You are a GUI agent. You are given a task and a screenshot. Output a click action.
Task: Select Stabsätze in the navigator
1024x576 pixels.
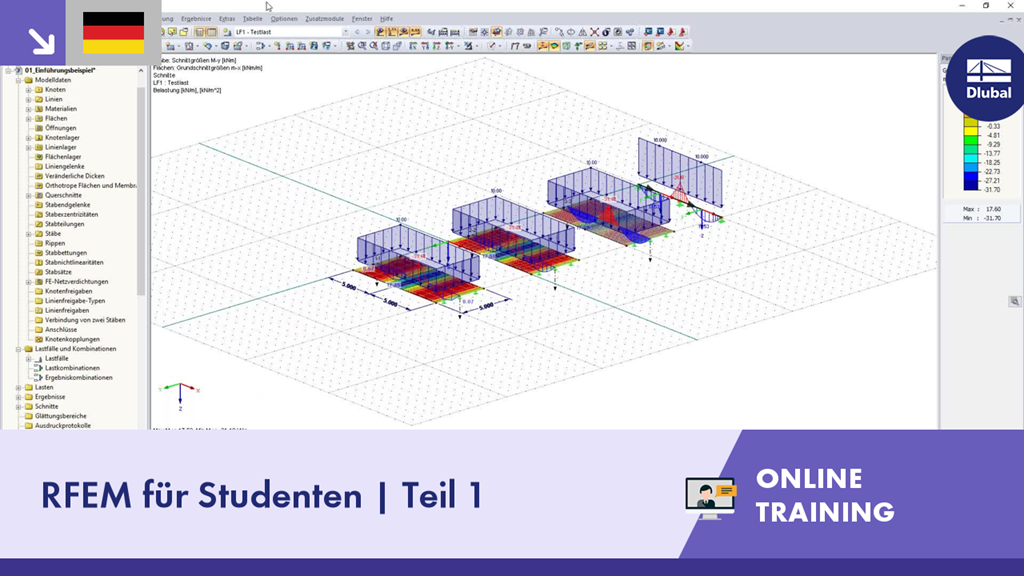[58, 272]
